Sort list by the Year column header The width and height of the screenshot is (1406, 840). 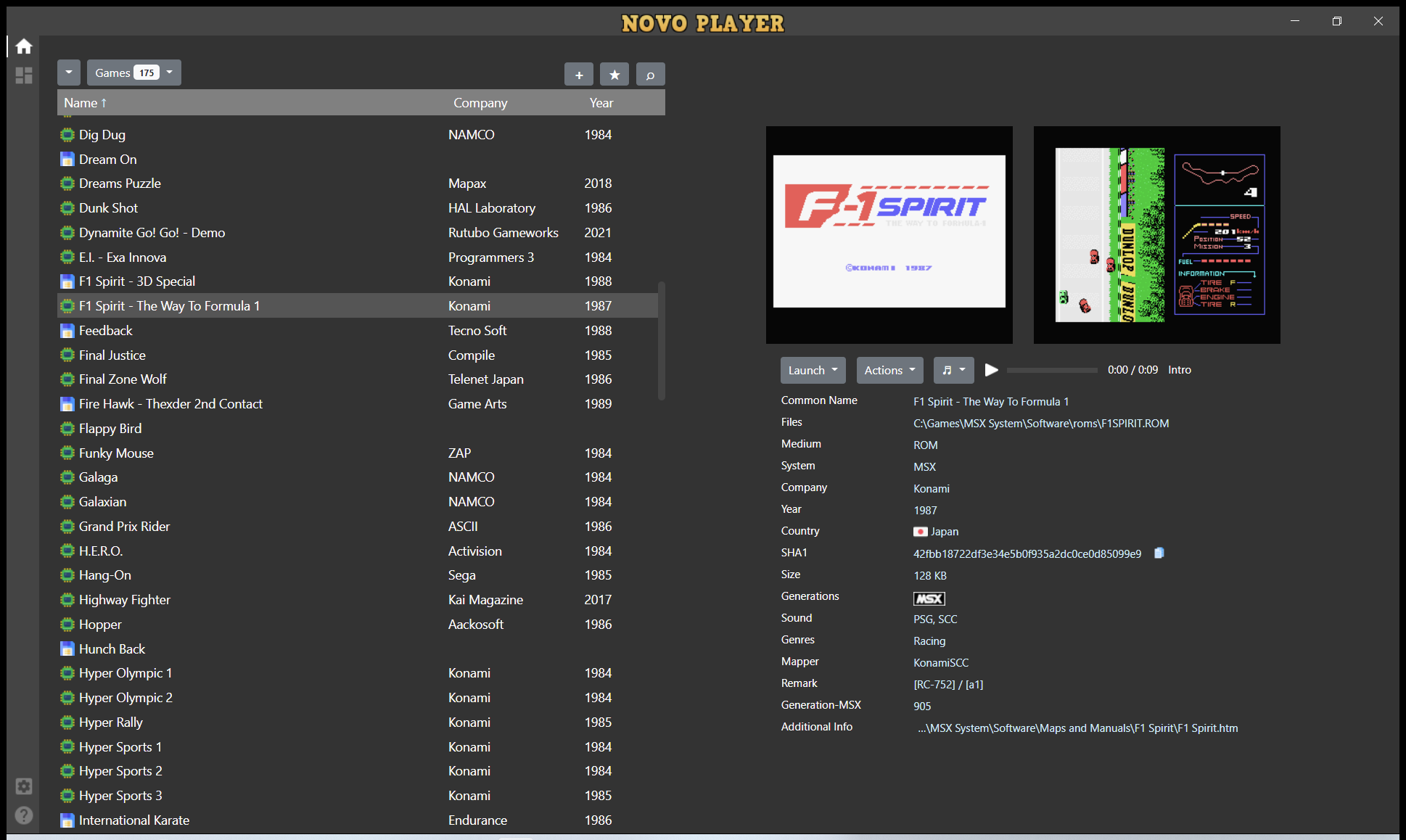click(601, 103)
